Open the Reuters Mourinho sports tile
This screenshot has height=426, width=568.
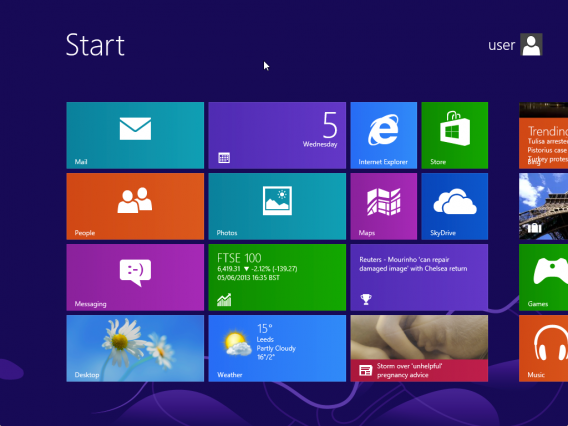pyautogui.click(x=419, y=277)
